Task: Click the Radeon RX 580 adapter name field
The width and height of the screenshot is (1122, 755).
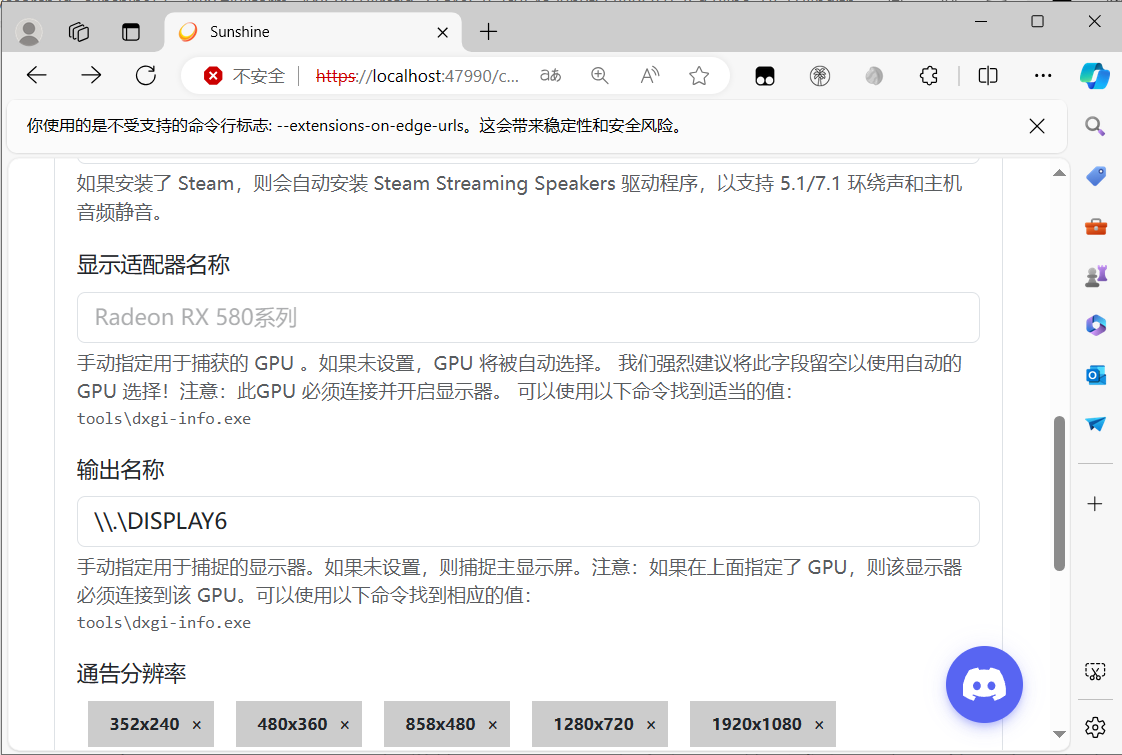Action: (x=528, y=317)
